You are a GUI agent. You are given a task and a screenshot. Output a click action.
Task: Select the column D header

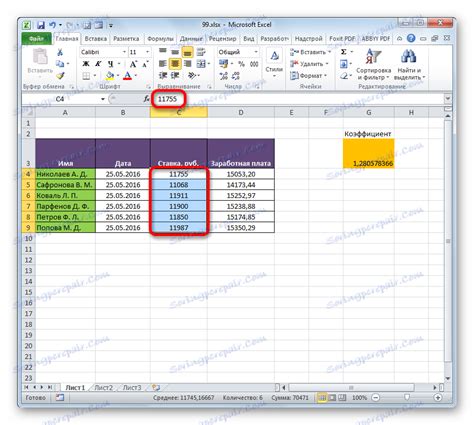[241, 113]
